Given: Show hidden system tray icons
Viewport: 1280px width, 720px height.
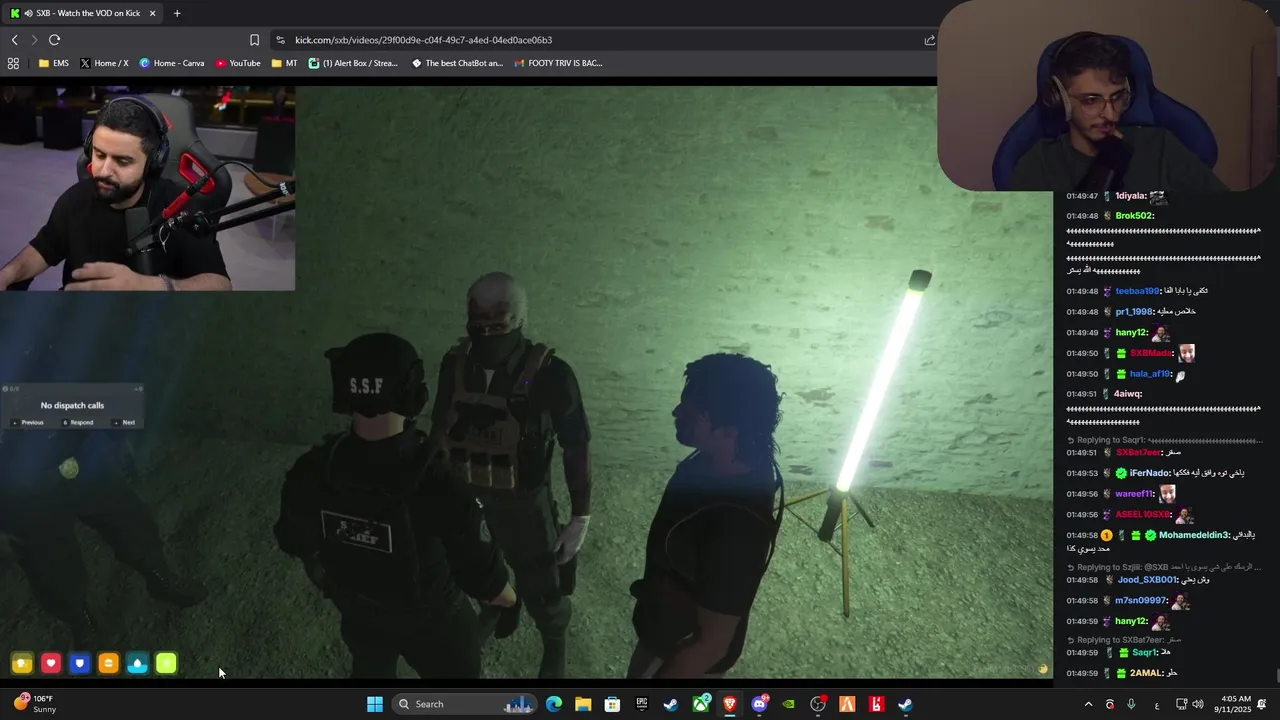Looking at the screenshot, I should (1088, 704).
